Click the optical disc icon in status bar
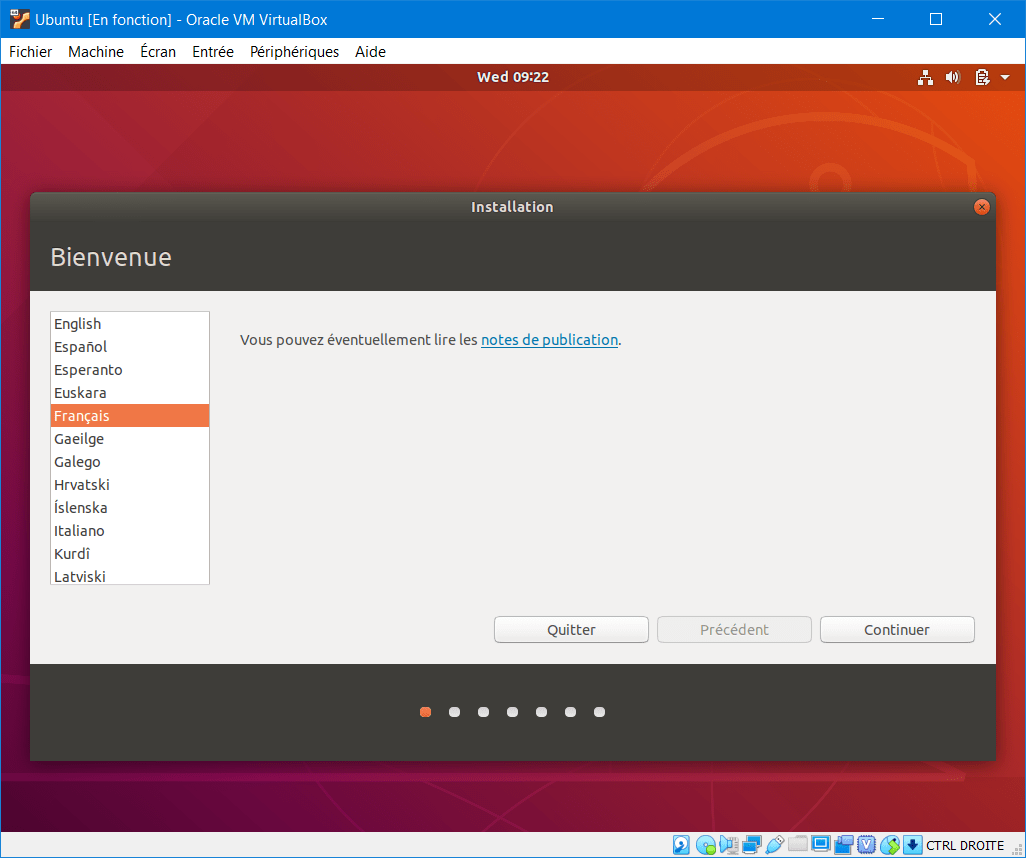This screenshot has height=858, width=1026. point(705,845)
